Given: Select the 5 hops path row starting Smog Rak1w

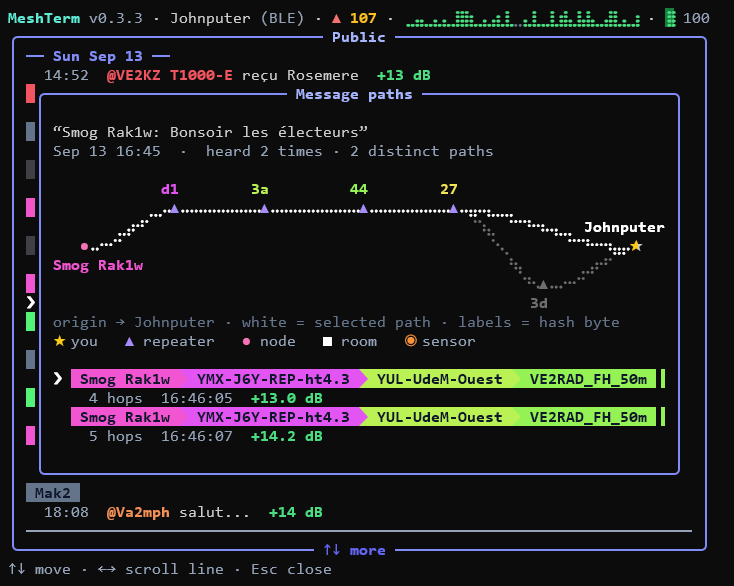Looking at the screenshot, I should point(368,417).
